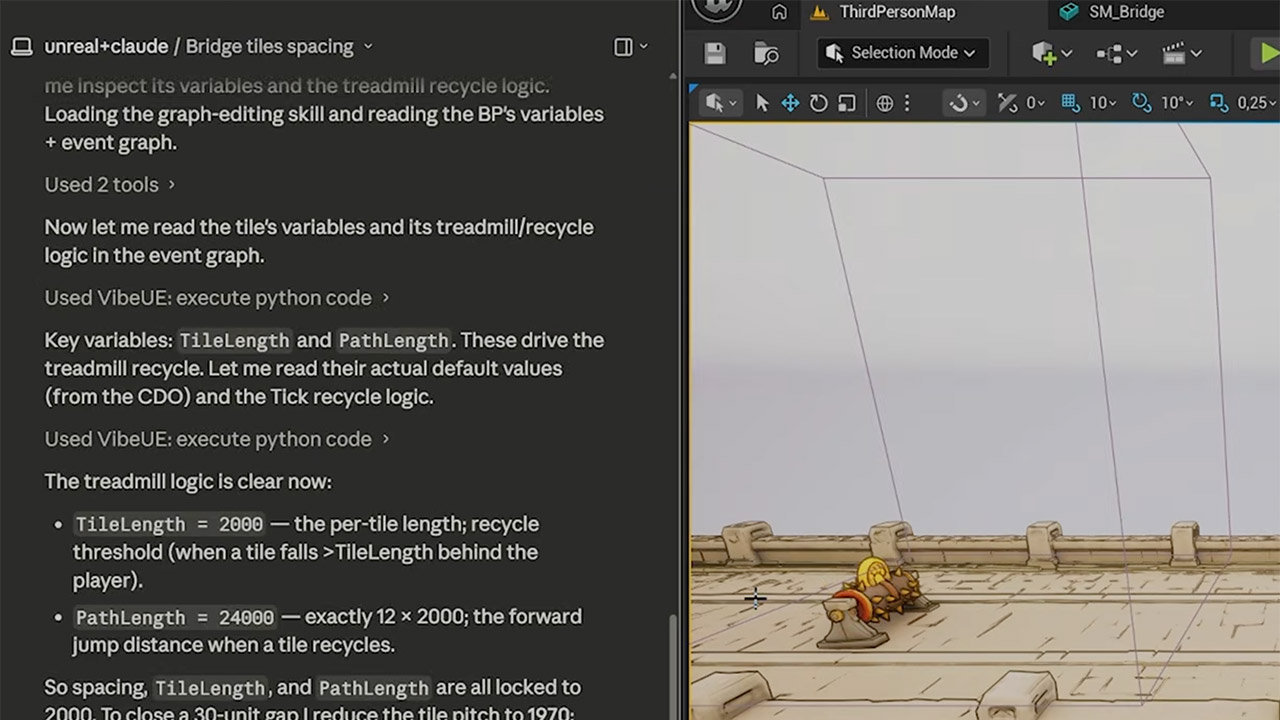Click the inline 'PathLength' code in Key variables
This screenshot has width=1280, height=720.
pyautogui.click(x=394, y=341)
